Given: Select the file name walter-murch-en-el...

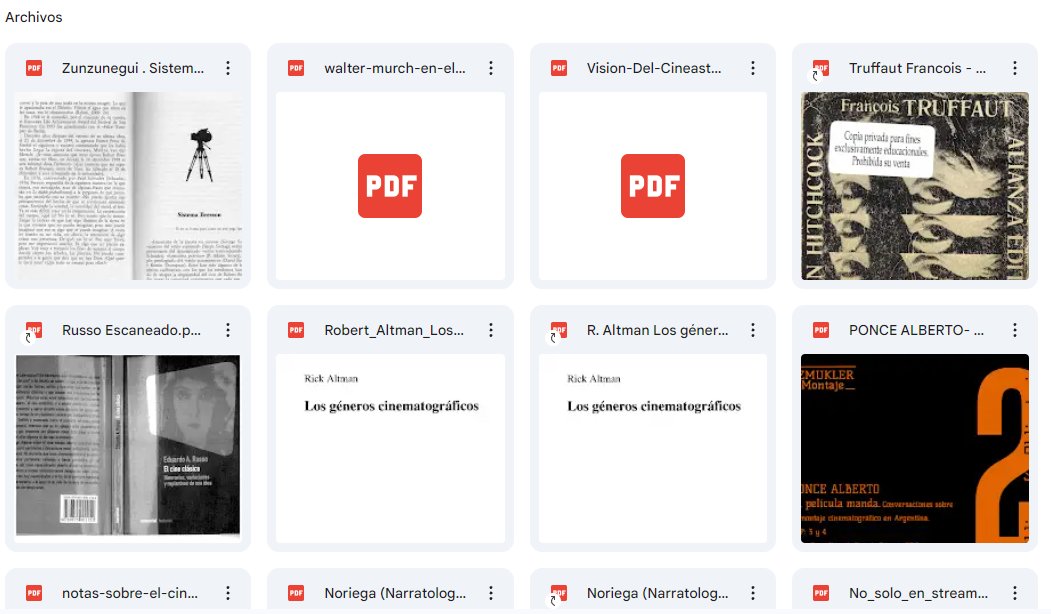Looking at the screenshot, I should click(x=395, y=68).
